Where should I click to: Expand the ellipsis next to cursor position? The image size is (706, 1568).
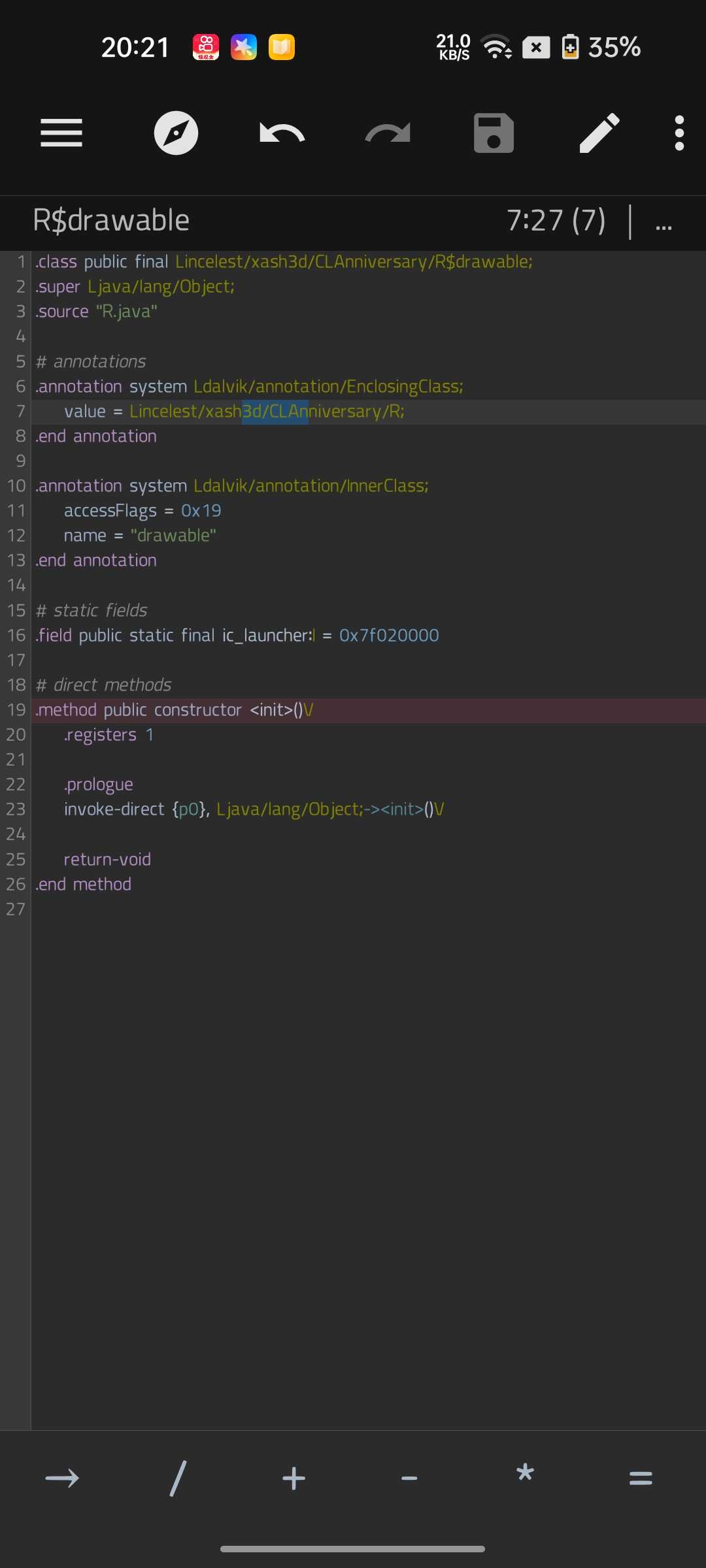(664, 222)
